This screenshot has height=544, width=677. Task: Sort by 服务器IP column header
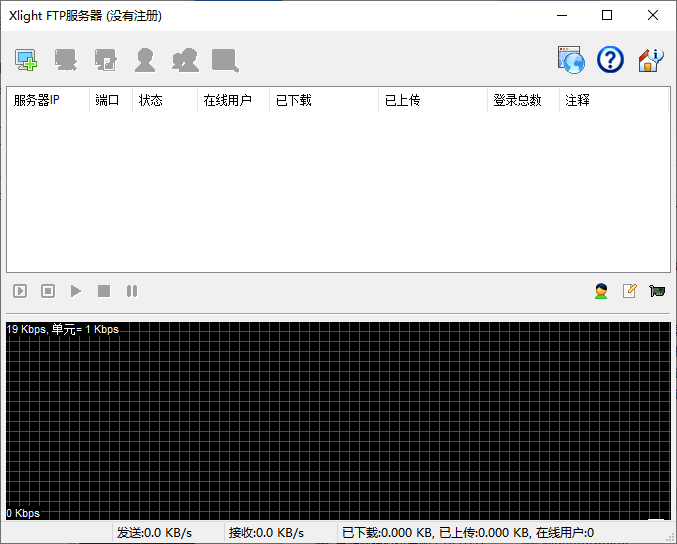point(48,100)
